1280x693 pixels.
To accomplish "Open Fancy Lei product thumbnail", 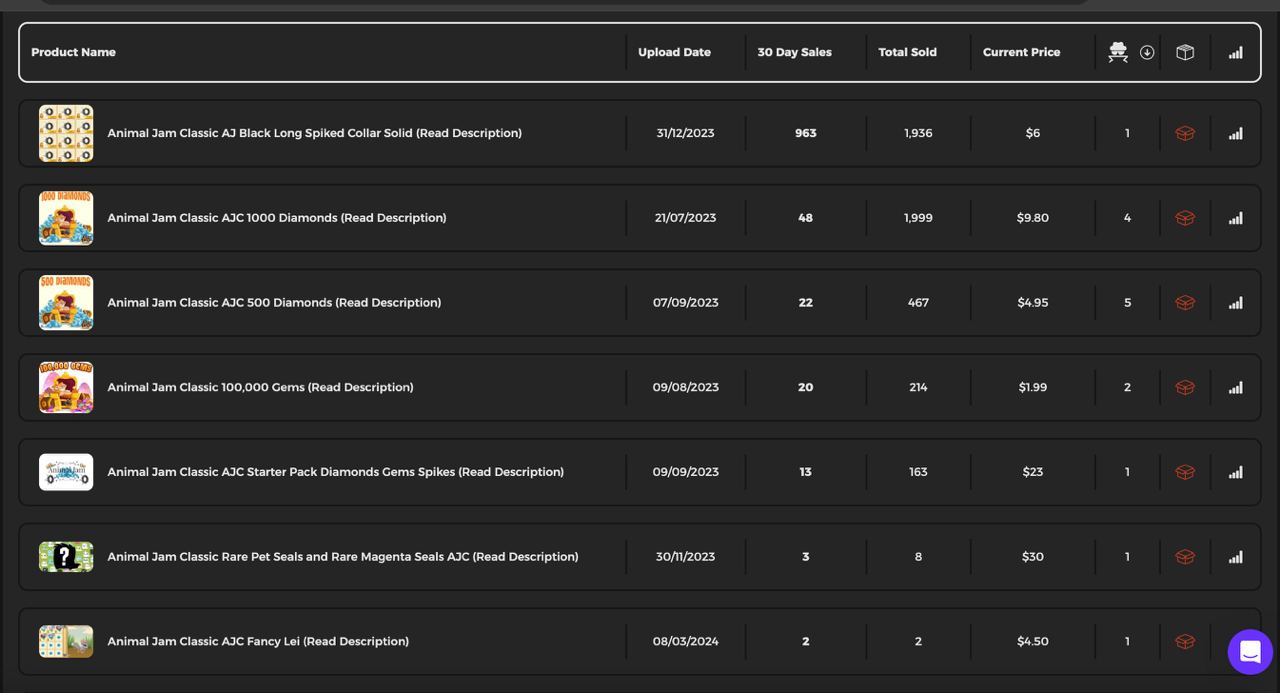I will pos(66,642).
